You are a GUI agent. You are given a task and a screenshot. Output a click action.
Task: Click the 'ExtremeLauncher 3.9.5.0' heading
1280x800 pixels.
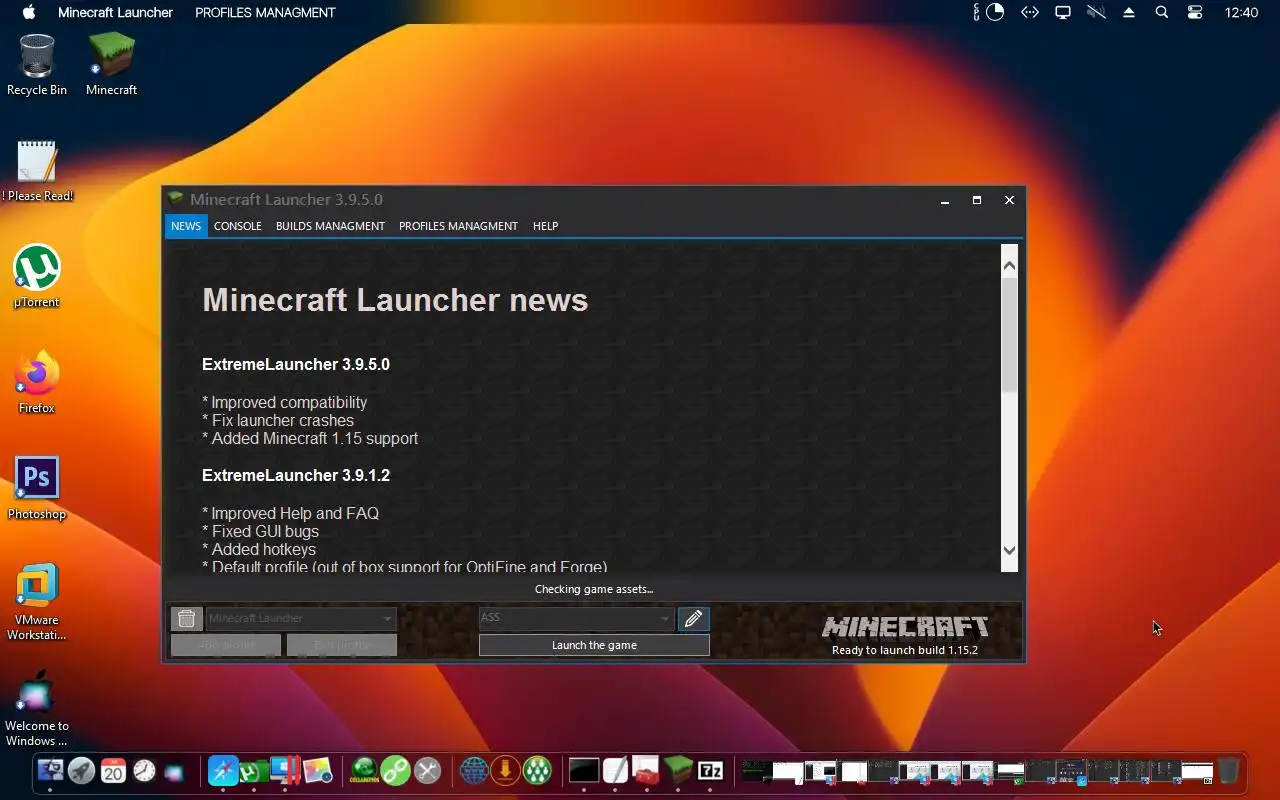click(x=296, y=364)
